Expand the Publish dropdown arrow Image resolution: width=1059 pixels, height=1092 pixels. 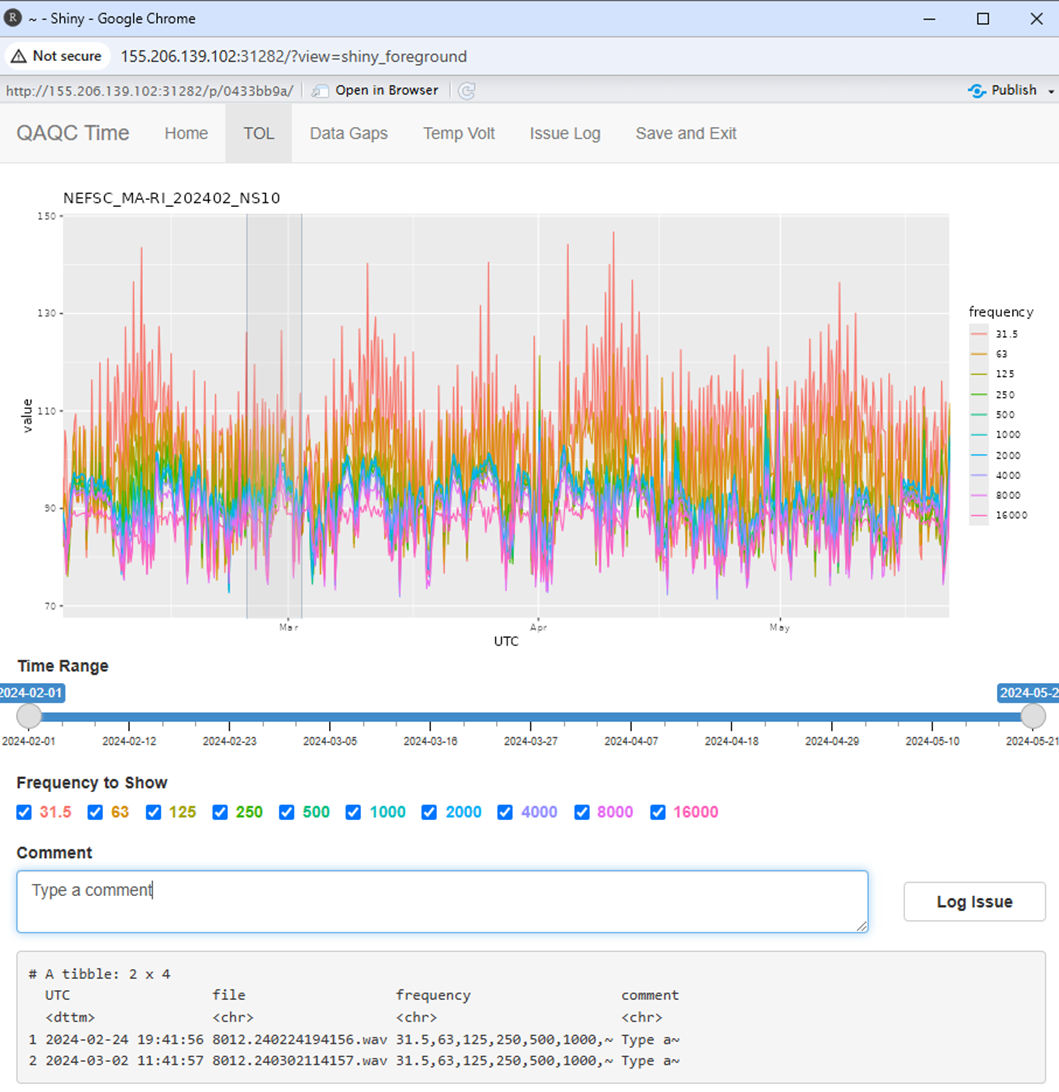1050,91
